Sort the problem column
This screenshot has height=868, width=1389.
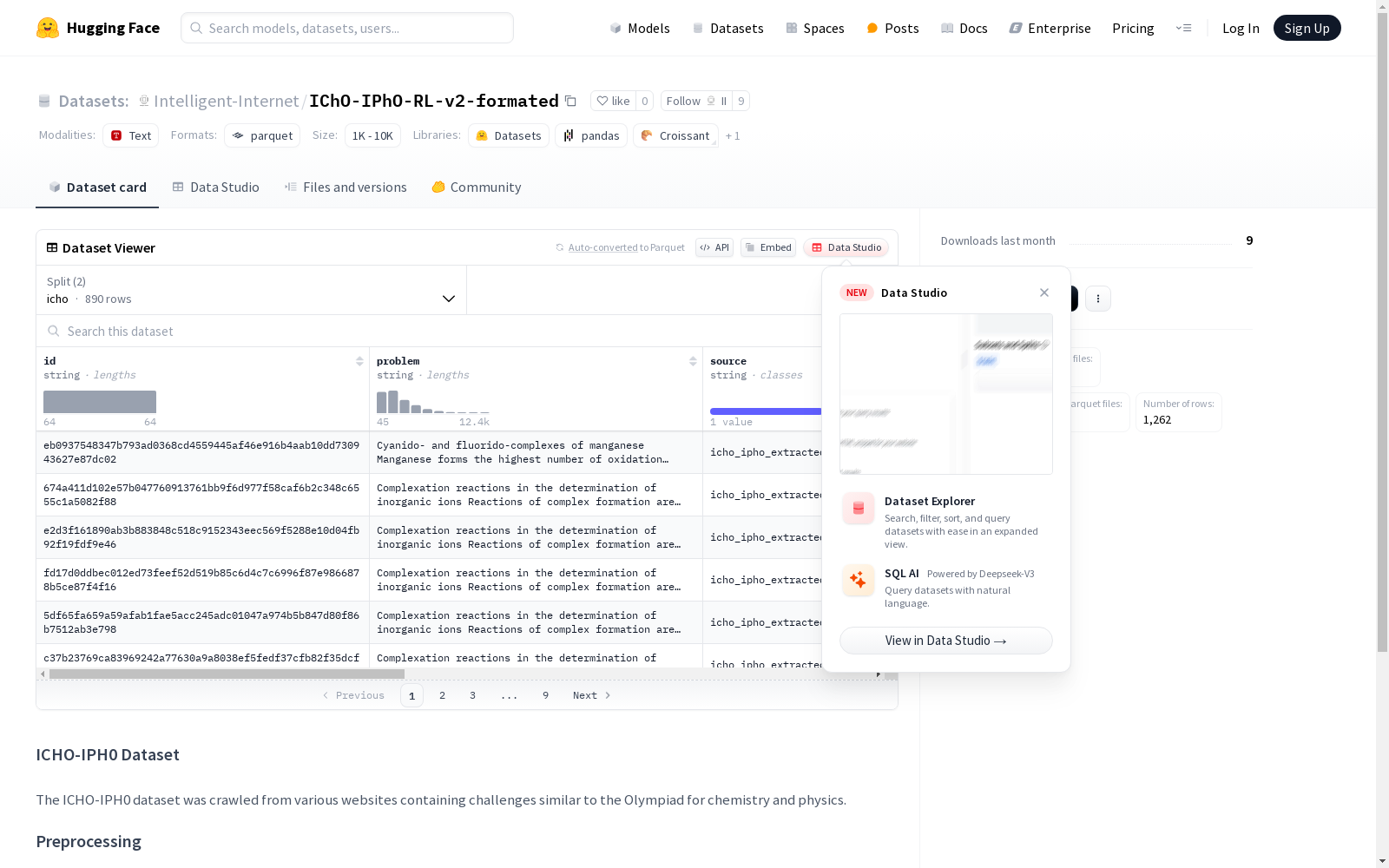693,361
